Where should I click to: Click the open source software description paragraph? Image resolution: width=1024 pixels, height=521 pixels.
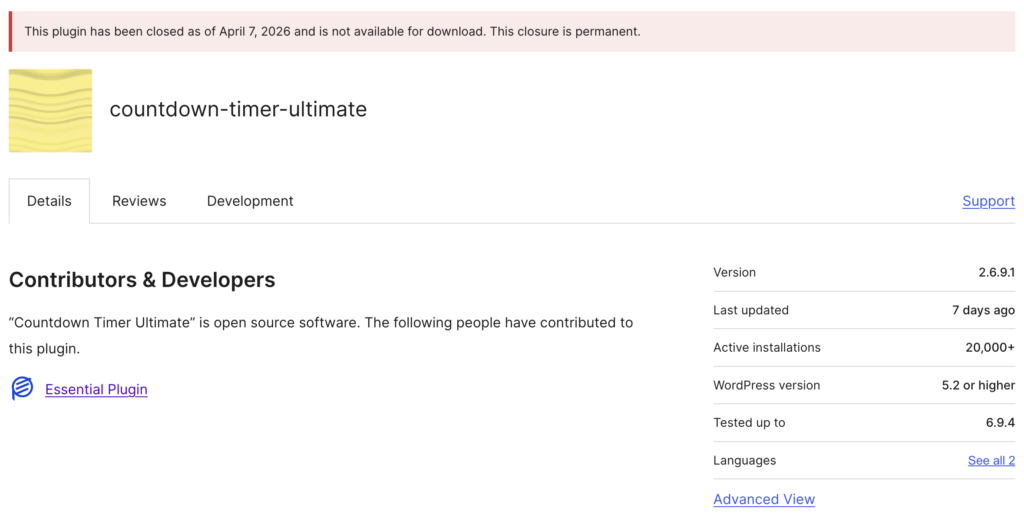click(x=321, y=336)
